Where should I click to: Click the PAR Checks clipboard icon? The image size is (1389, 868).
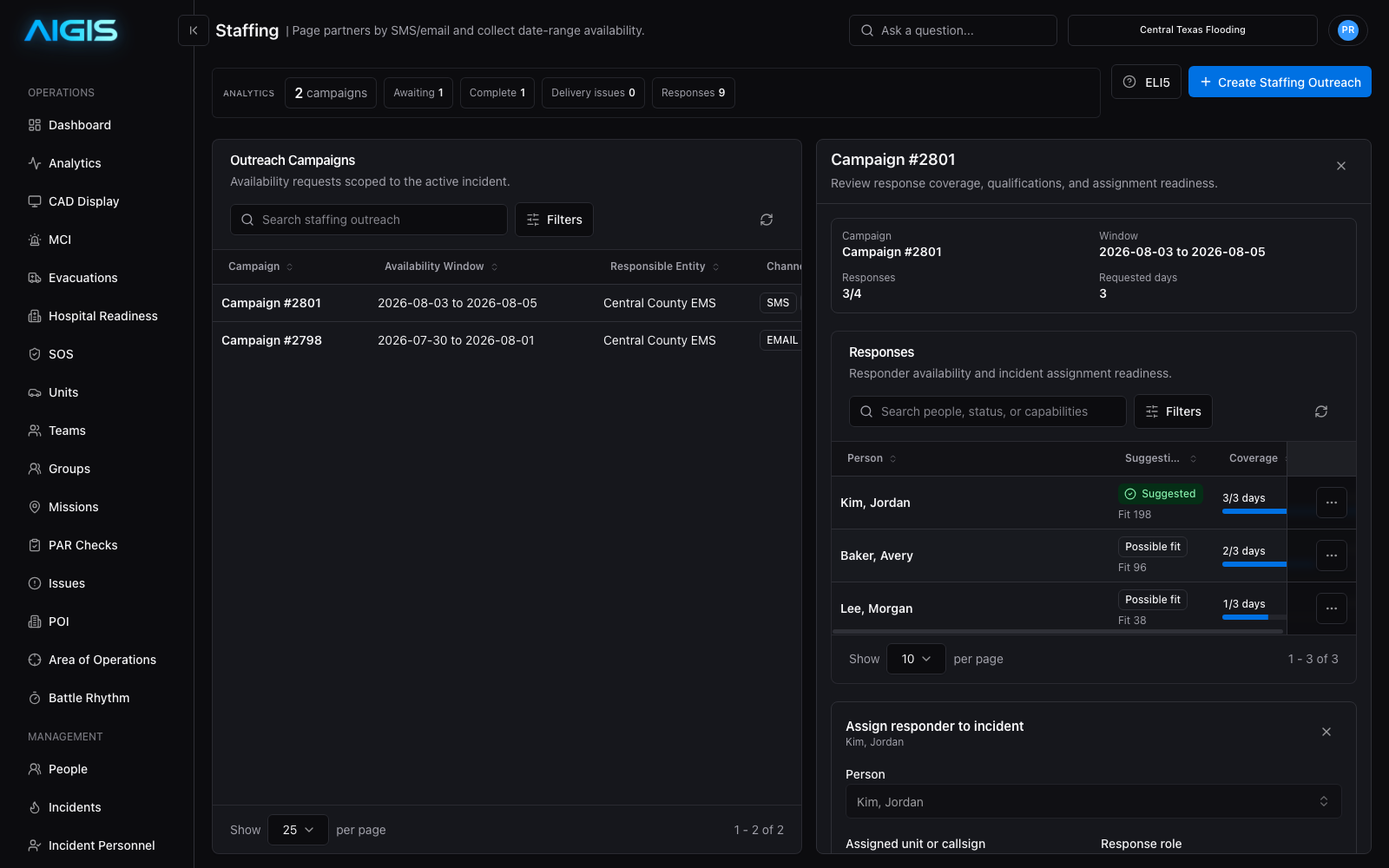point(35,545)
